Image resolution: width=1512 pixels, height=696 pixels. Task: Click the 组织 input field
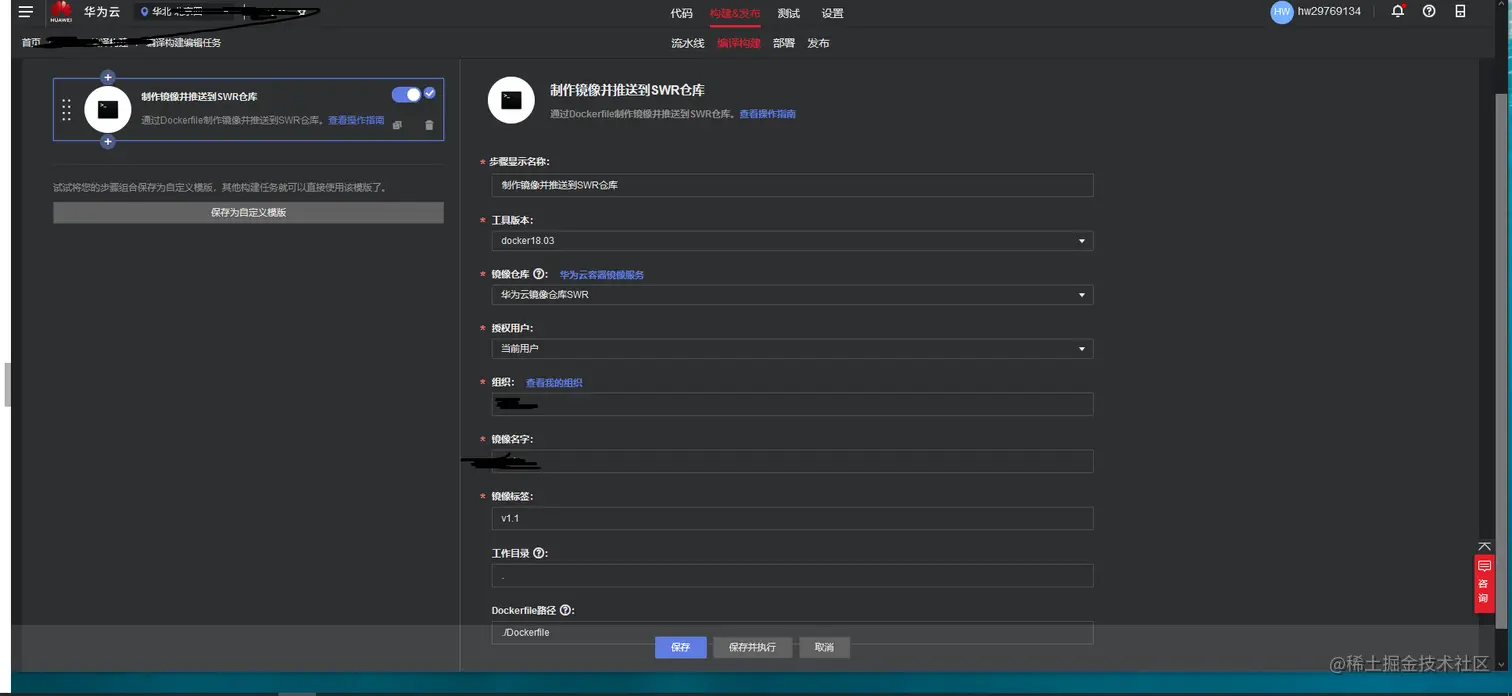(792, 404)
